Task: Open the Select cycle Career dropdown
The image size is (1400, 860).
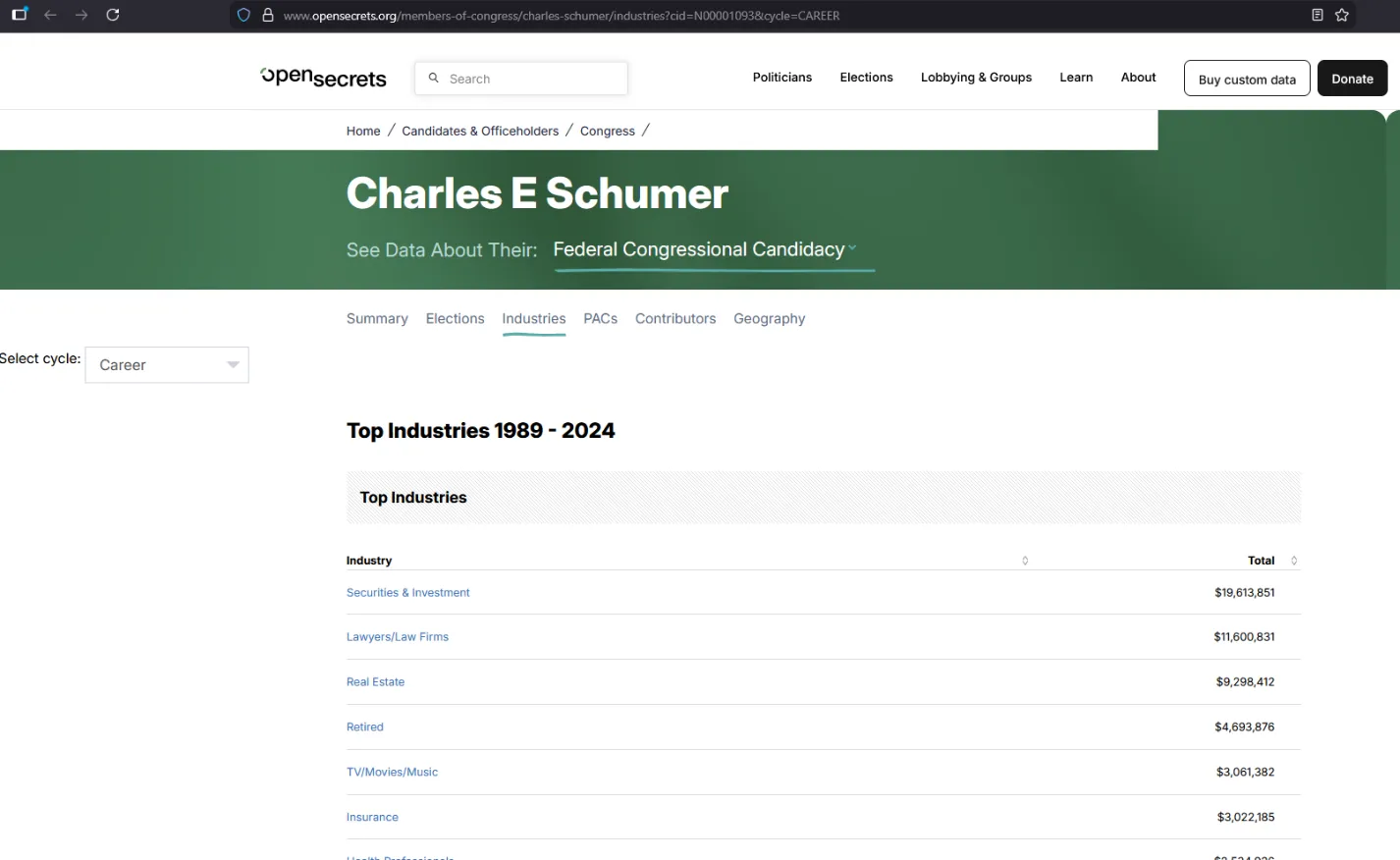Action: coord(167,365)
